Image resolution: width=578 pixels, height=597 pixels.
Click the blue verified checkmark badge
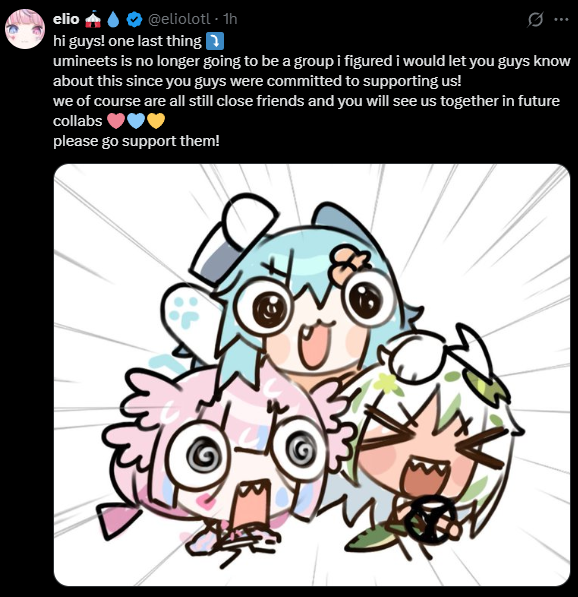pos(134,19)
